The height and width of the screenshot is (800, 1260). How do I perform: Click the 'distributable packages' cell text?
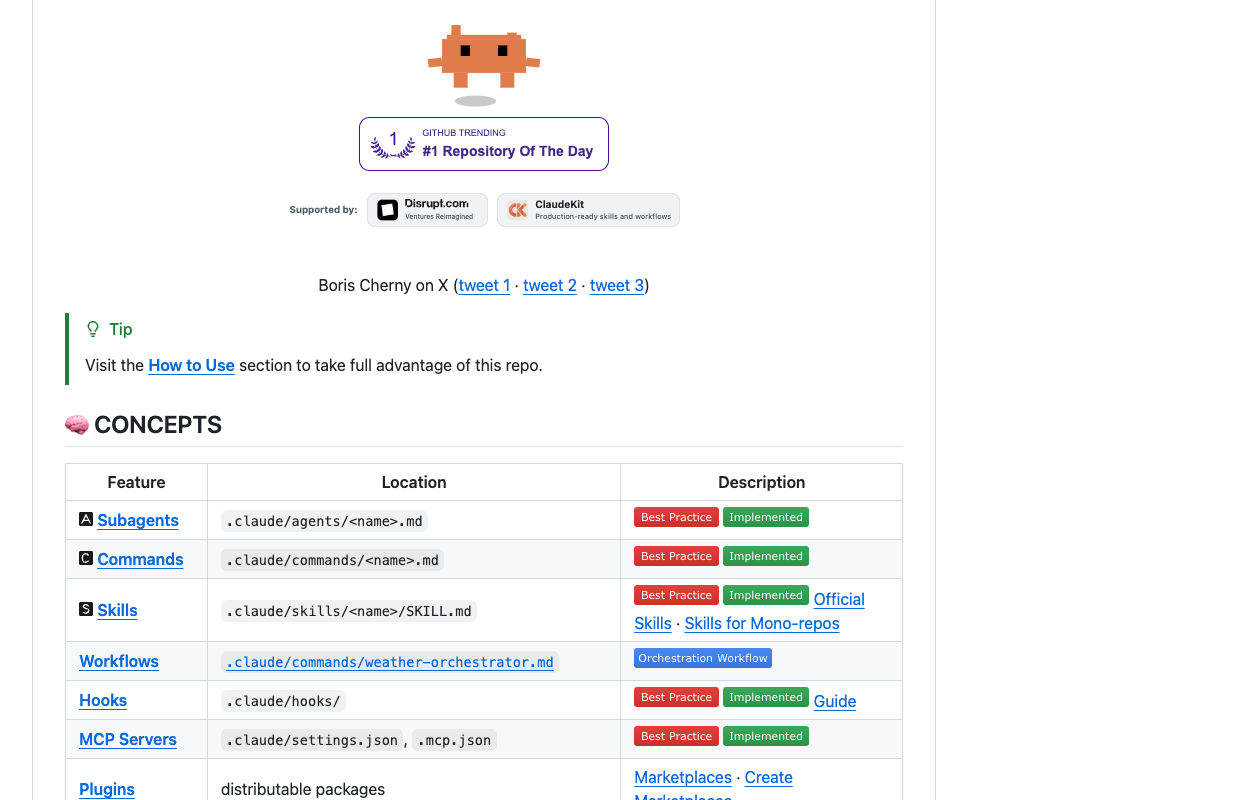pos(303,789)
